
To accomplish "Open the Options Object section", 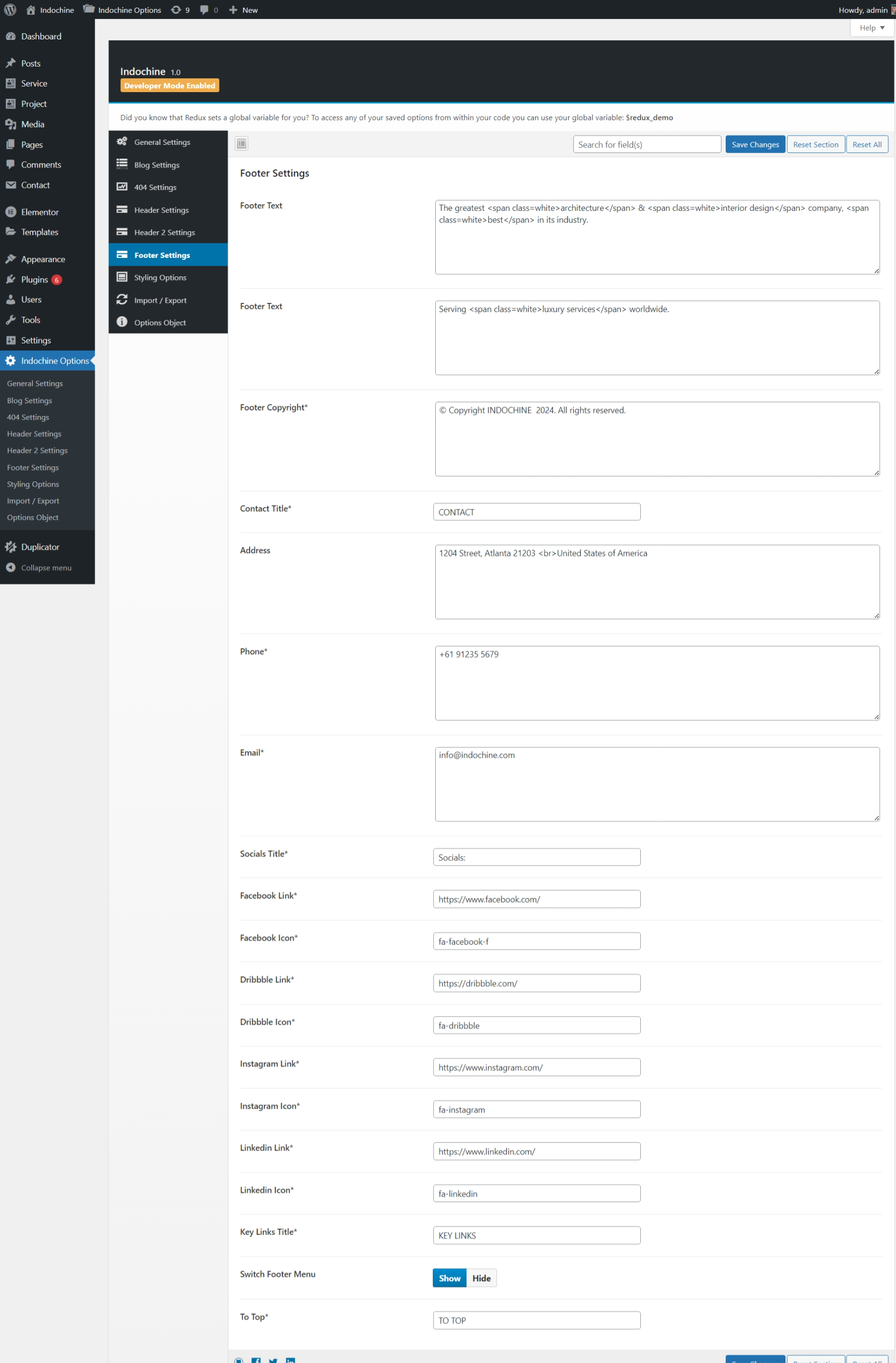I will [x=160, y=322].
